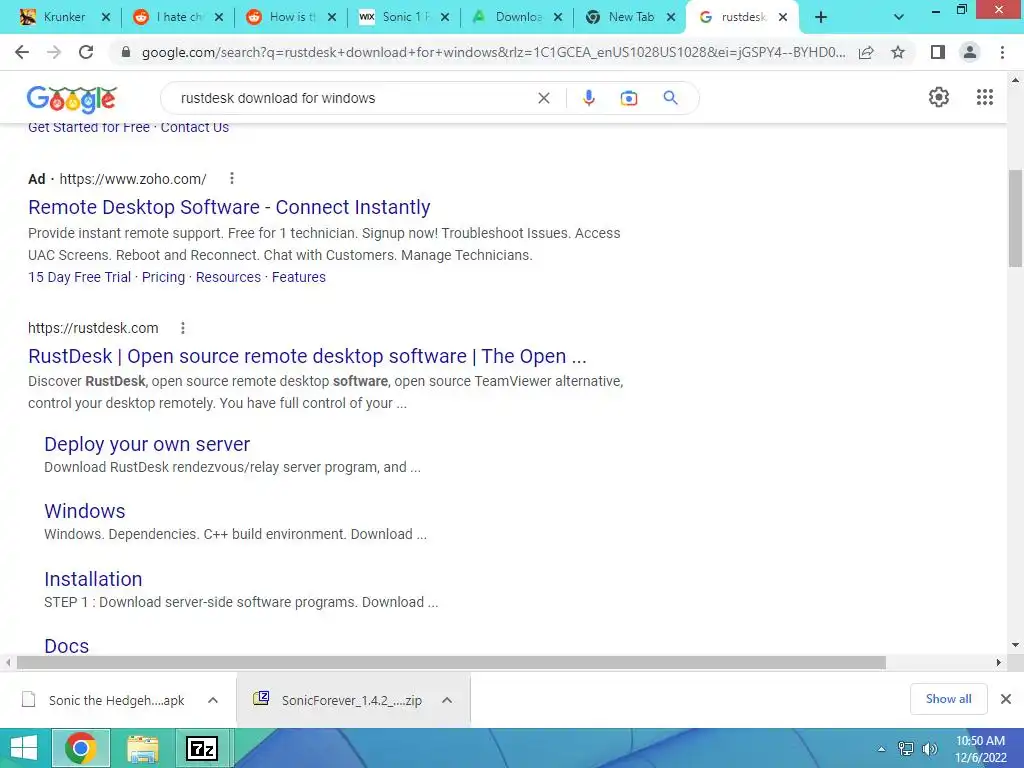Open options for the zoho.com ad
The width and height of the screenshot is (1024, 768).
(x=232, y=178)
